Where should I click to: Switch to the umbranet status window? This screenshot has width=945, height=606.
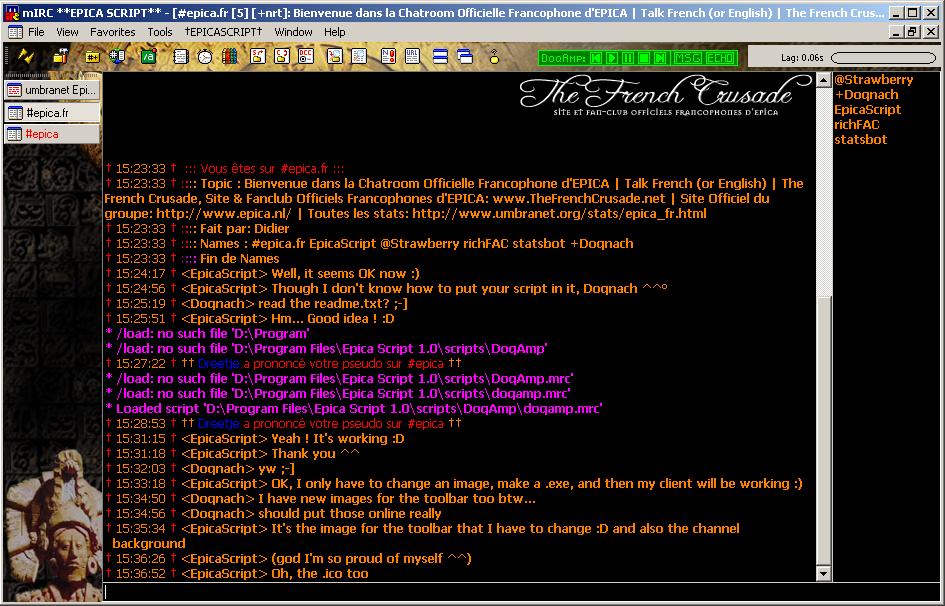coord(52,90)
